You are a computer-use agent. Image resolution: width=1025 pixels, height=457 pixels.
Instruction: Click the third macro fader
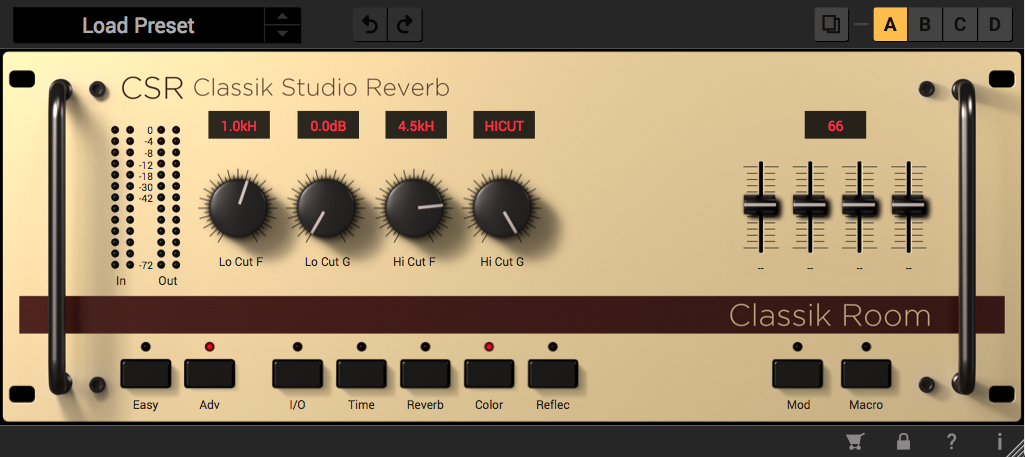(859, 207)
